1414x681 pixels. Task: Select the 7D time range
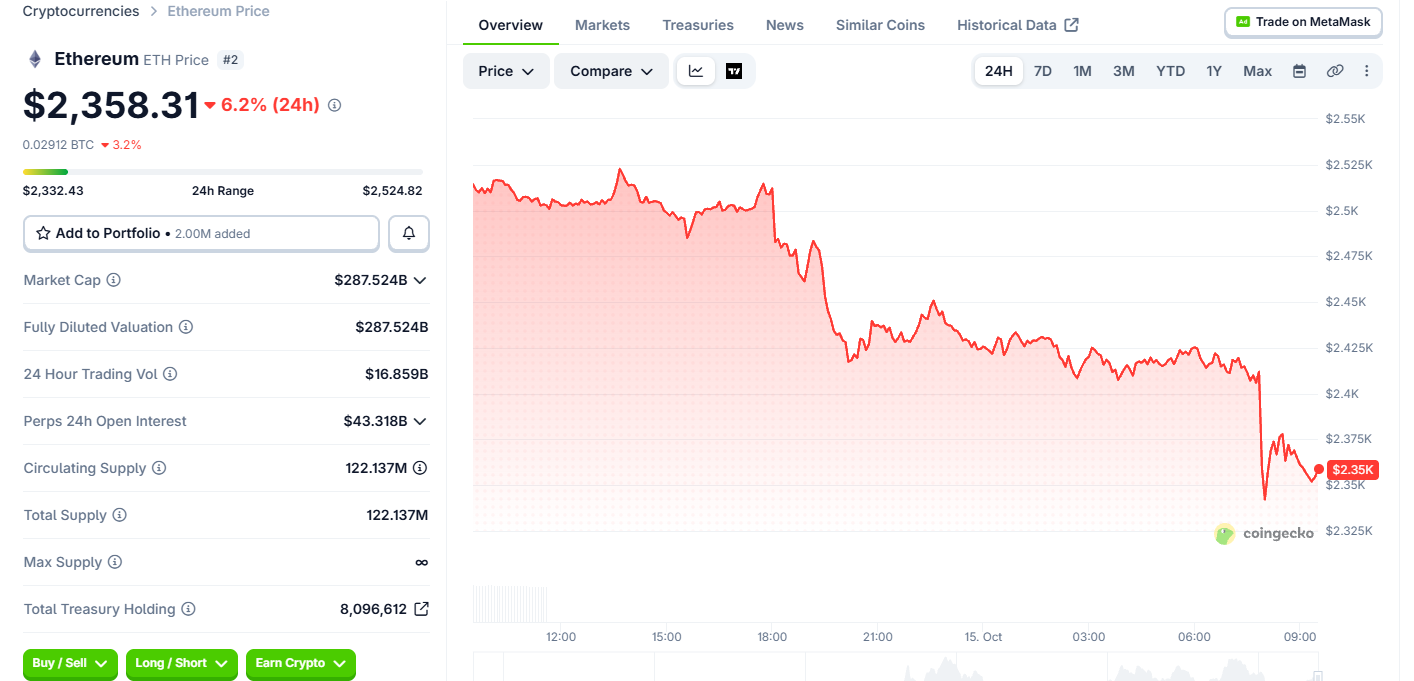tap(1043, 71)
